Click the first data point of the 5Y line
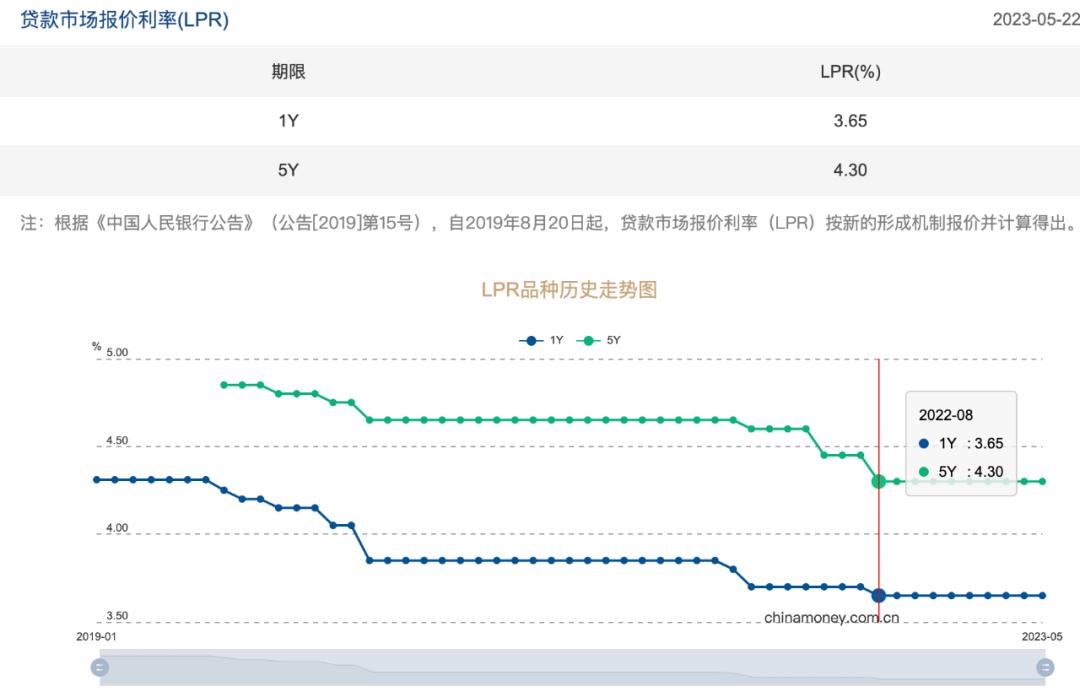Image resolution: width=1080 pixels, height=692 pixels. pyautogui.click(x=224, y=384)
